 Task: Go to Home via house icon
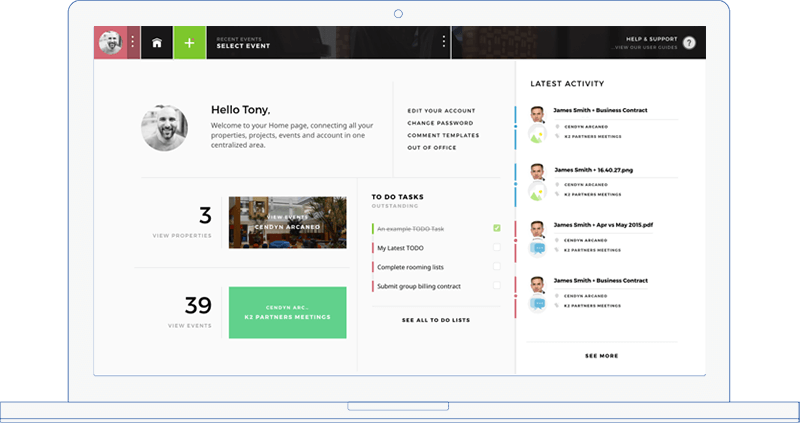click(157, 43)
